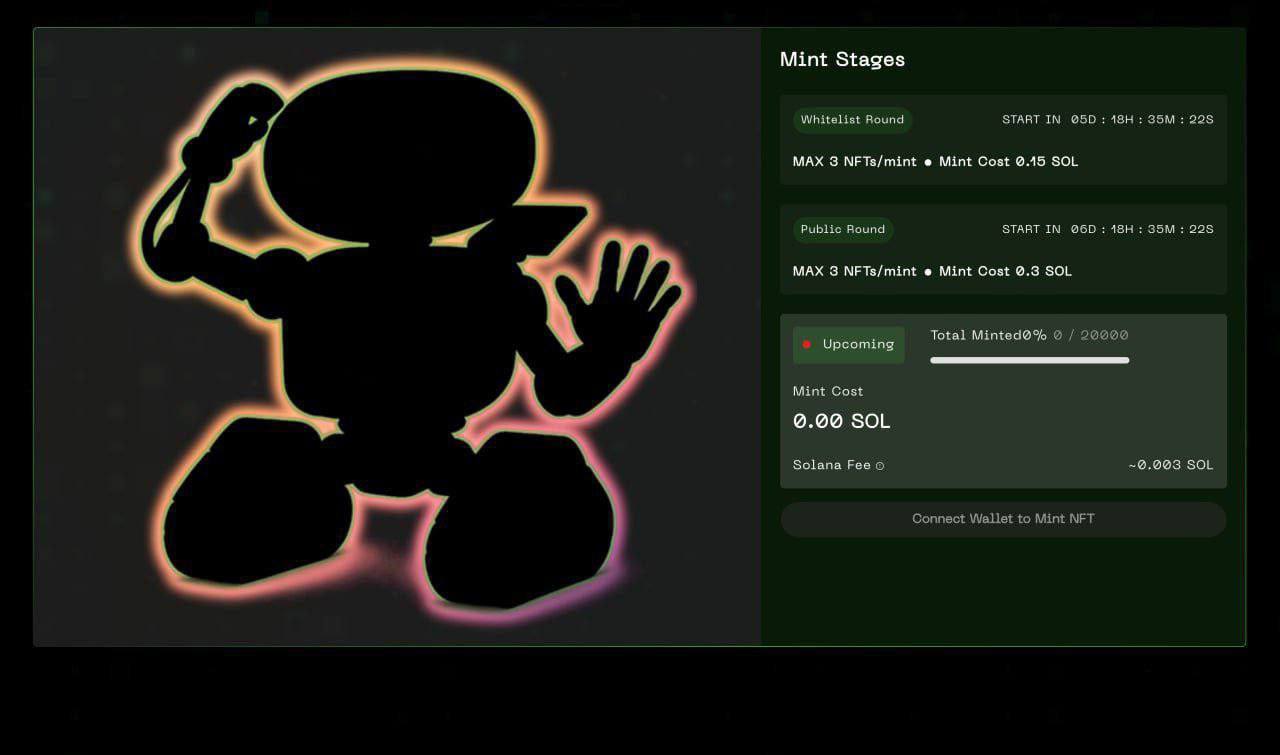Click the Total Minted 0% label

click(x=988, y=336)
